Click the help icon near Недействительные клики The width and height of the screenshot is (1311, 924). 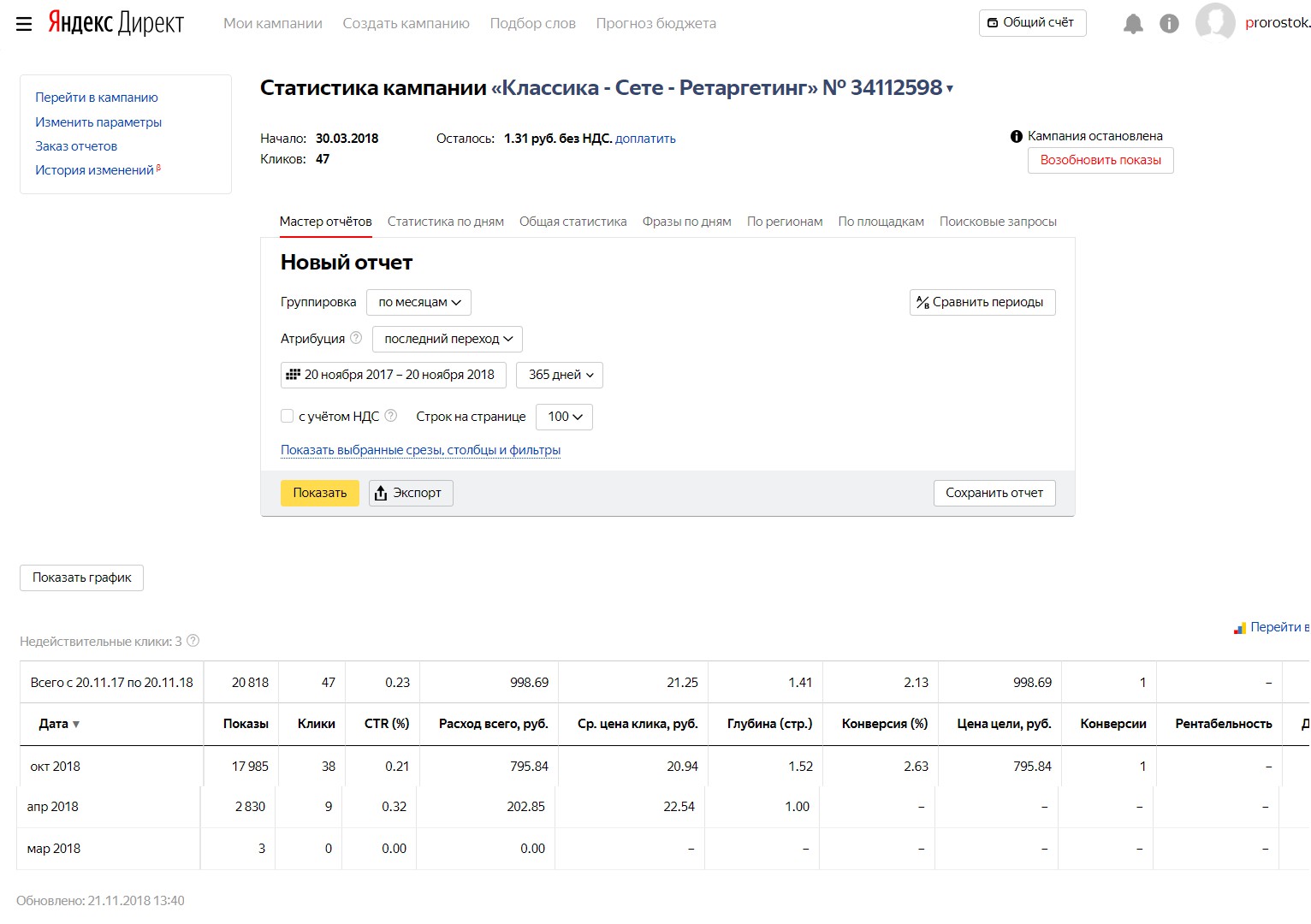[x=193, y=641]
